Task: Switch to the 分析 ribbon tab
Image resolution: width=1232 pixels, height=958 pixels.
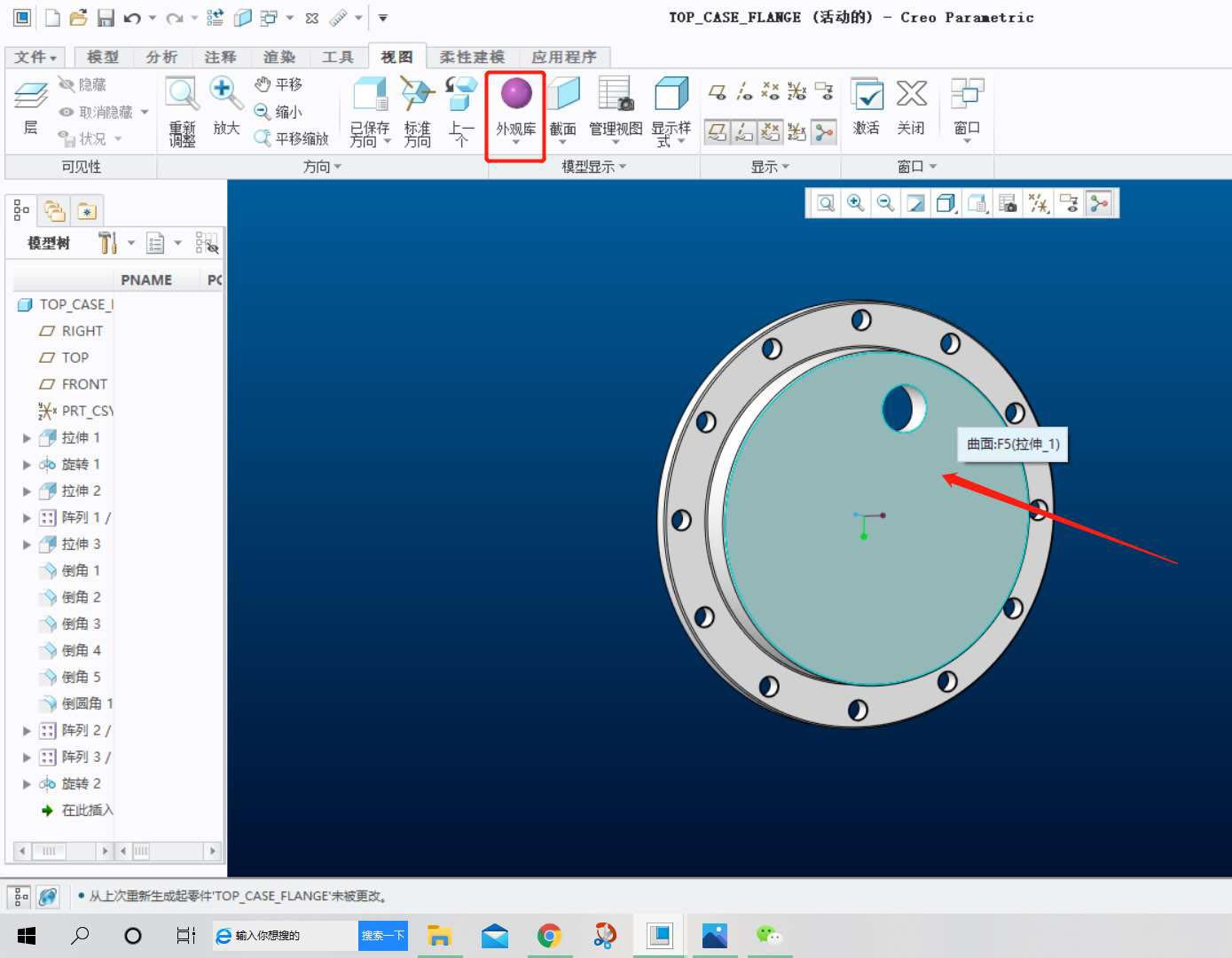Action: pos(161,57)
